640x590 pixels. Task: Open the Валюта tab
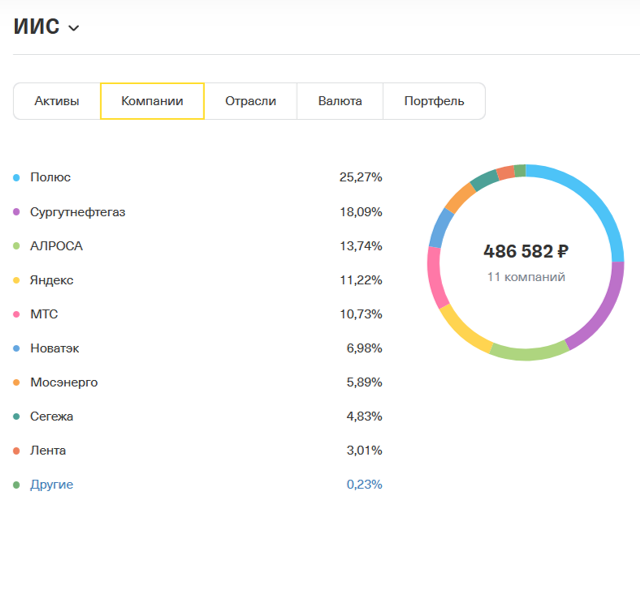pyautogui.click(x=340, y=101)
